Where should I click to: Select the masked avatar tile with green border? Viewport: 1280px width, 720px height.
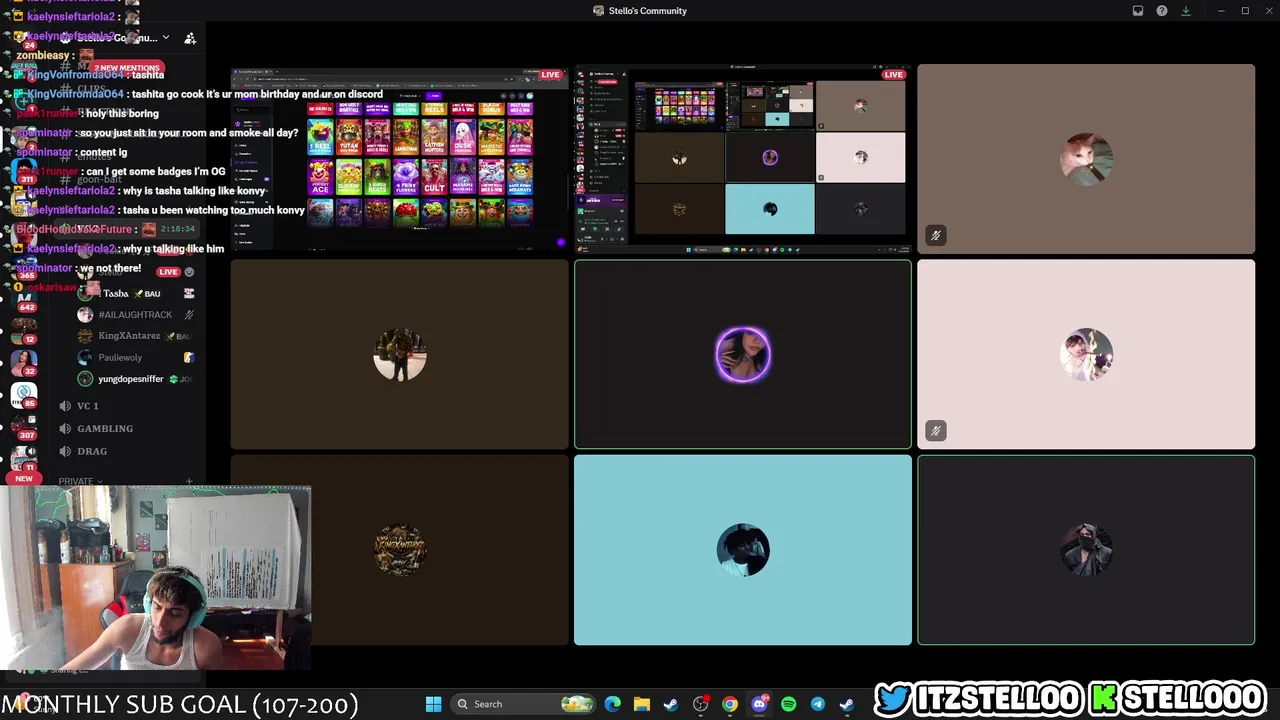pos(1086,550)
